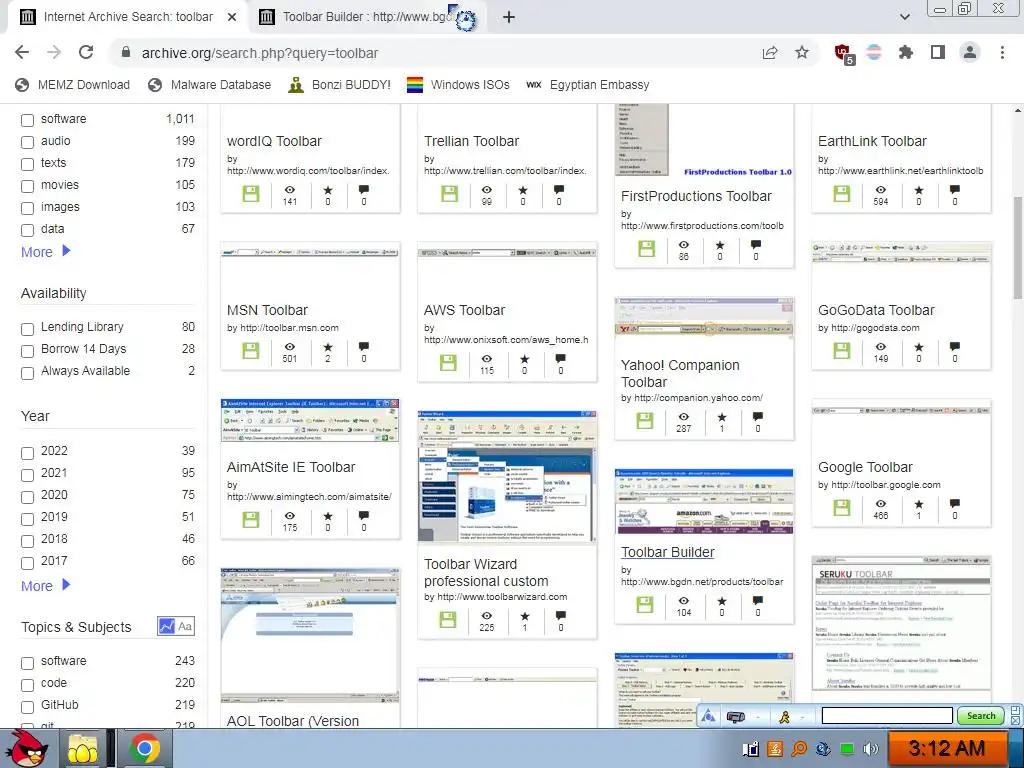Click the reviews comment icon under GoGoData Toolbar
This screenshot has width=1024, height=768.
[x=954, y=347]
